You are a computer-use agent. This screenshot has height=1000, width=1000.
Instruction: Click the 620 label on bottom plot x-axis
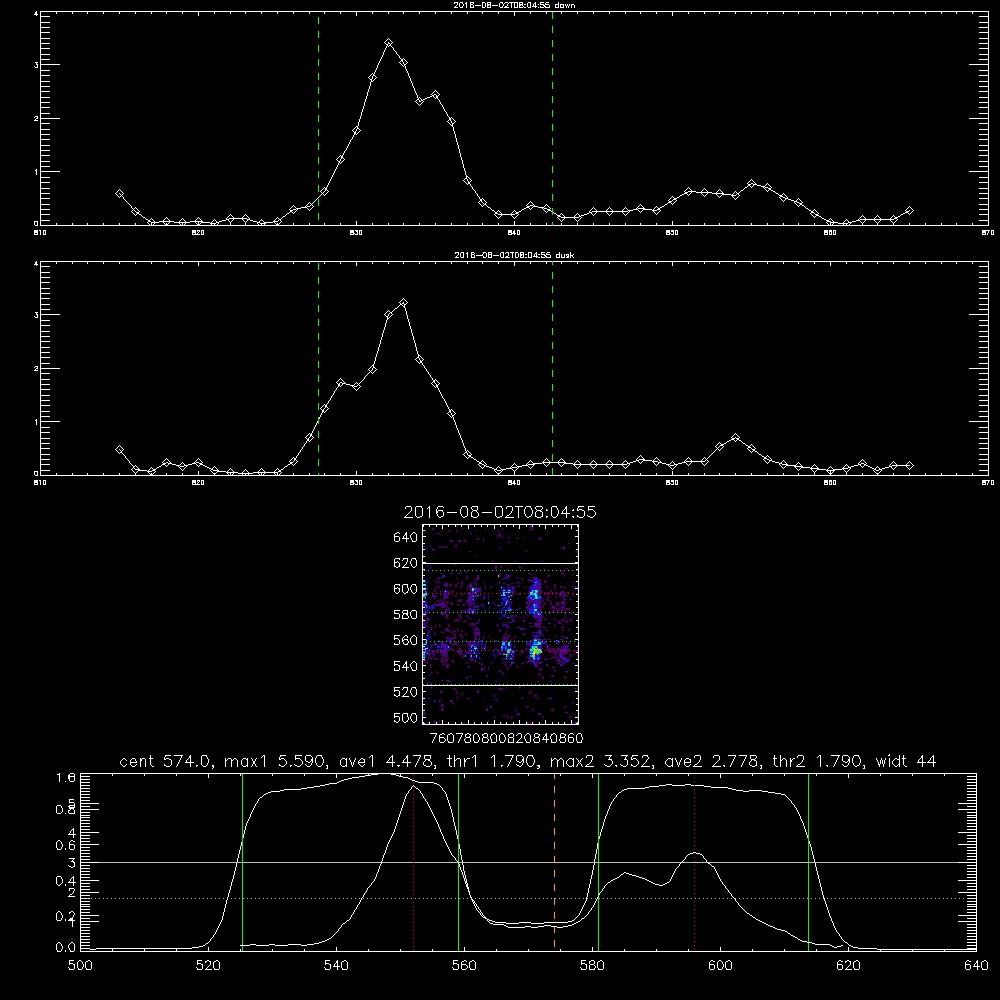coord(848,966)
